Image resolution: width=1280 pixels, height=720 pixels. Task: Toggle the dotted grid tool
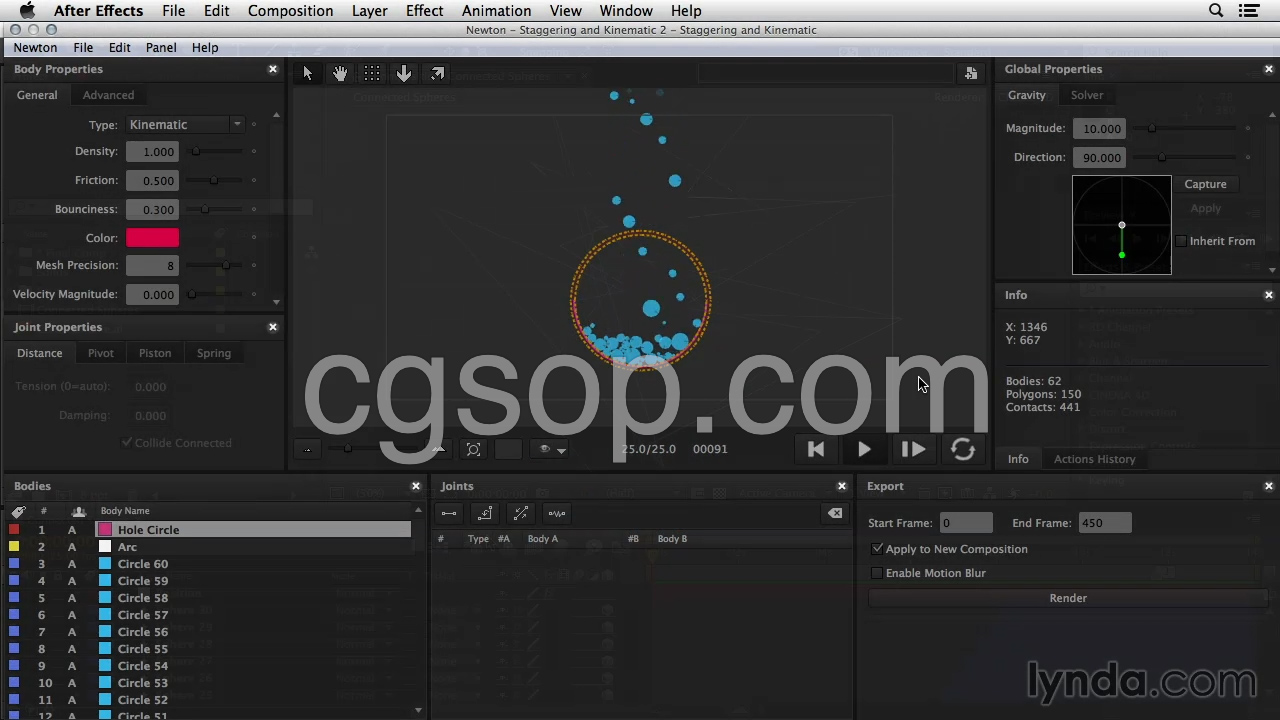pos(372,73)
